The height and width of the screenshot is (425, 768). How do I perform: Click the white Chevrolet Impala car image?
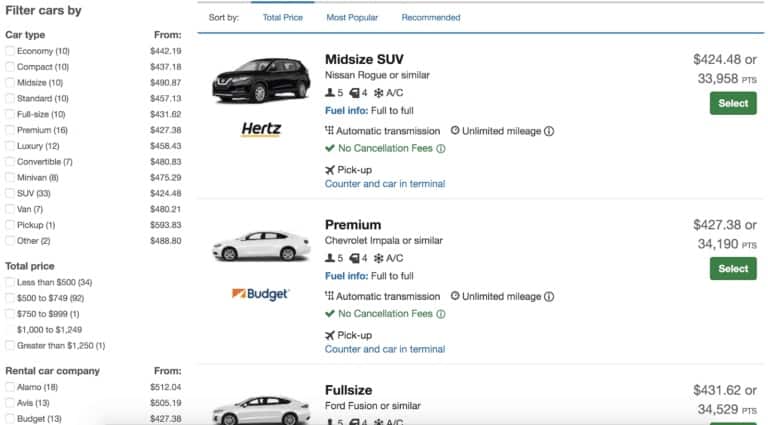(261, 246)
